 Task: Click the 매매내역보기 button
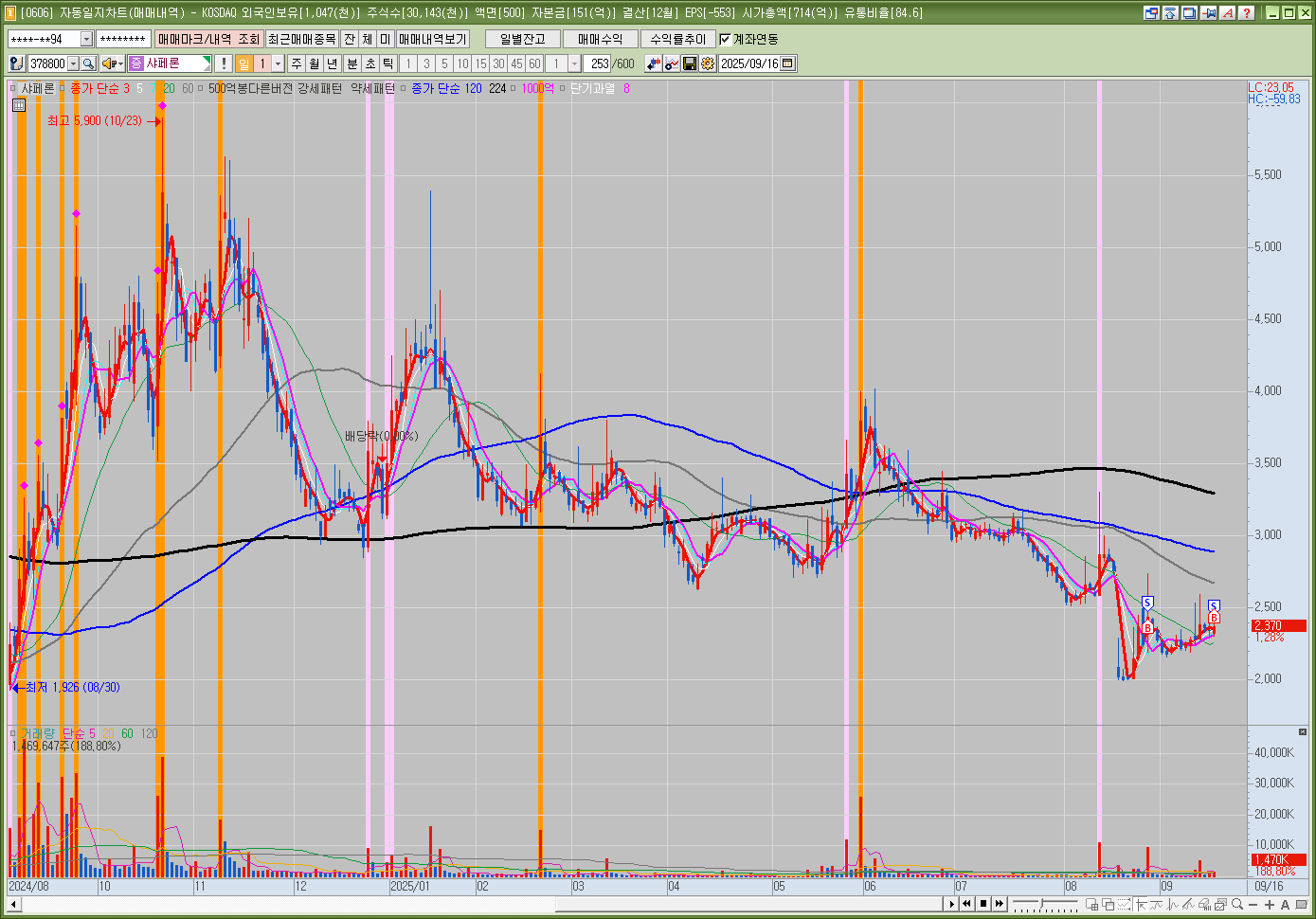[x=433, y=39]
